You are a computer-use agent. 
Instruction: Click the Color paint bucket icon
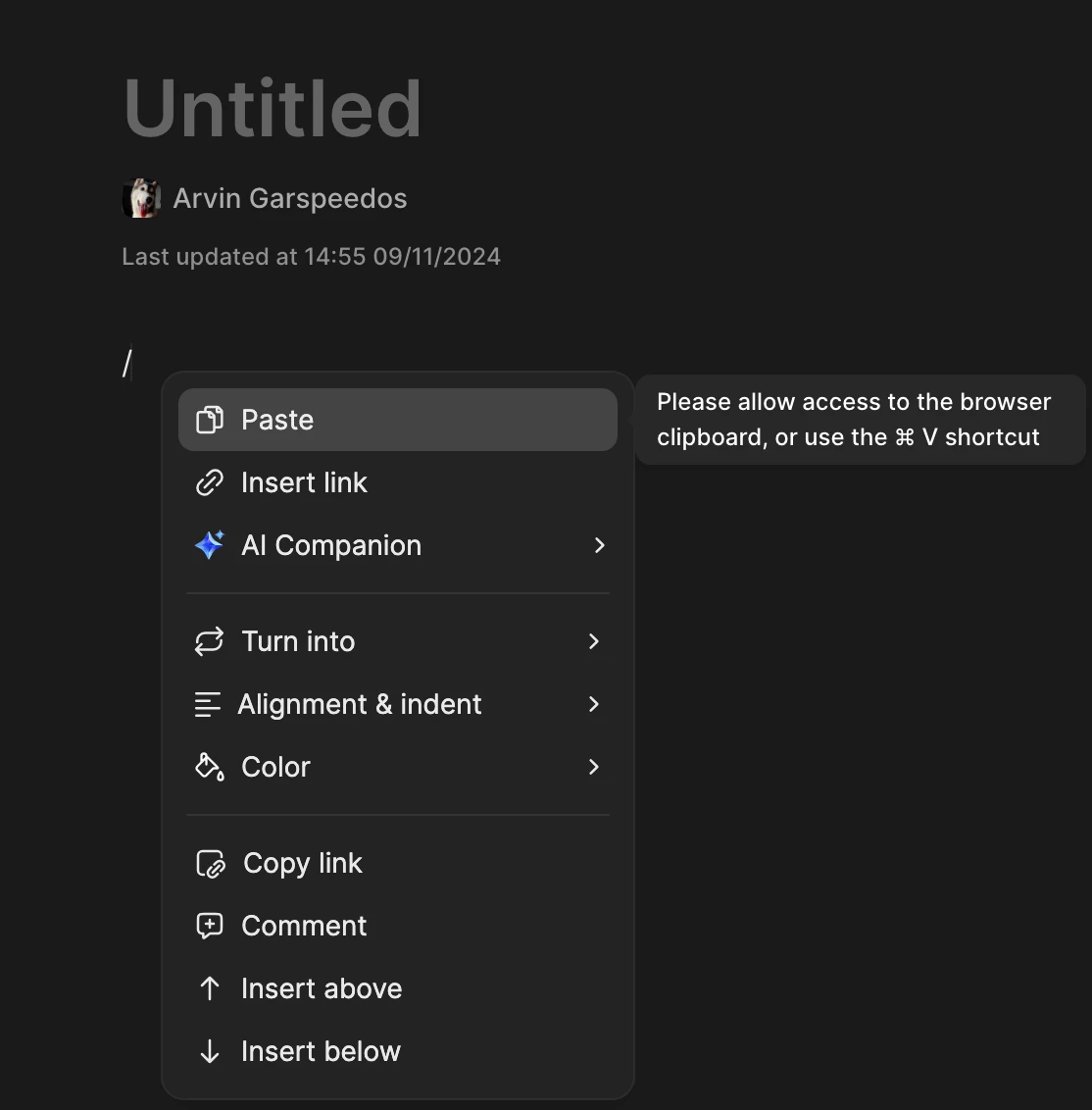209,767
